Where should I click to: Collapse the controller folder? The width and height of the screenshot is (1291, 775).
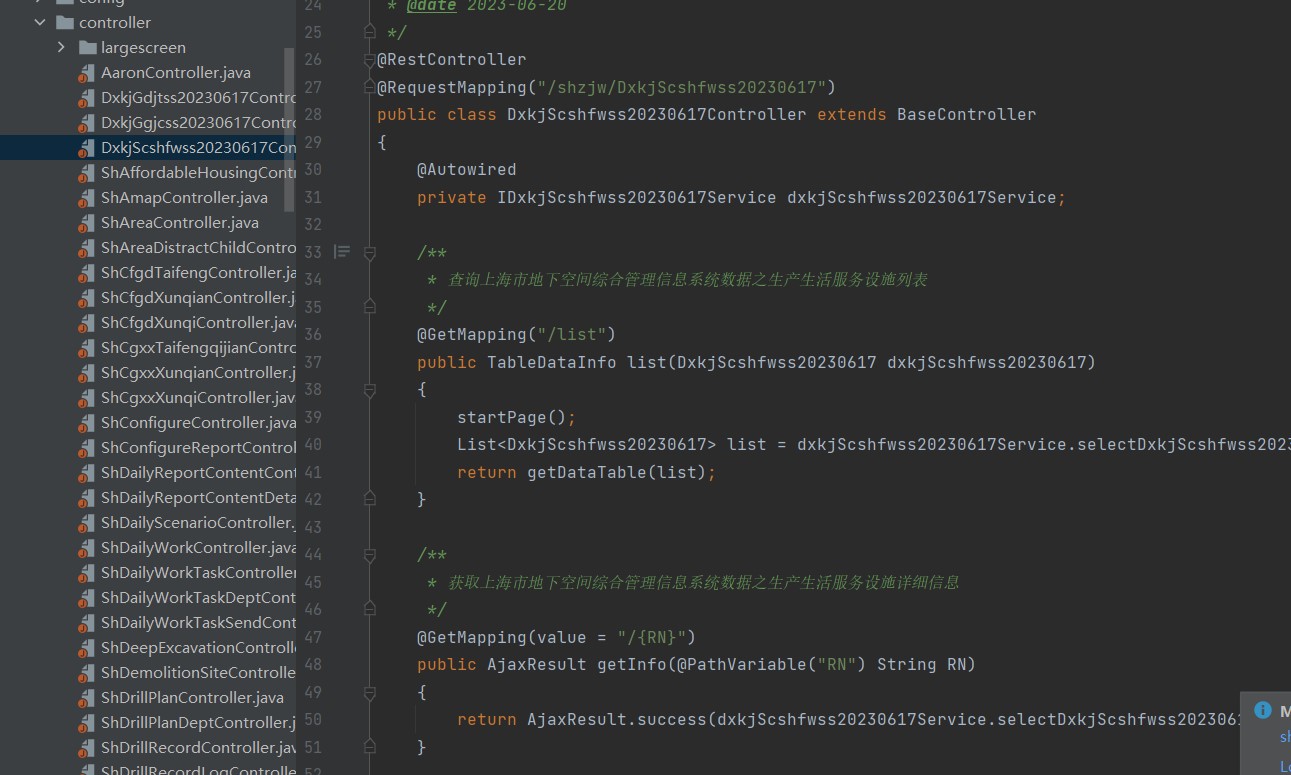click(40, 22)
